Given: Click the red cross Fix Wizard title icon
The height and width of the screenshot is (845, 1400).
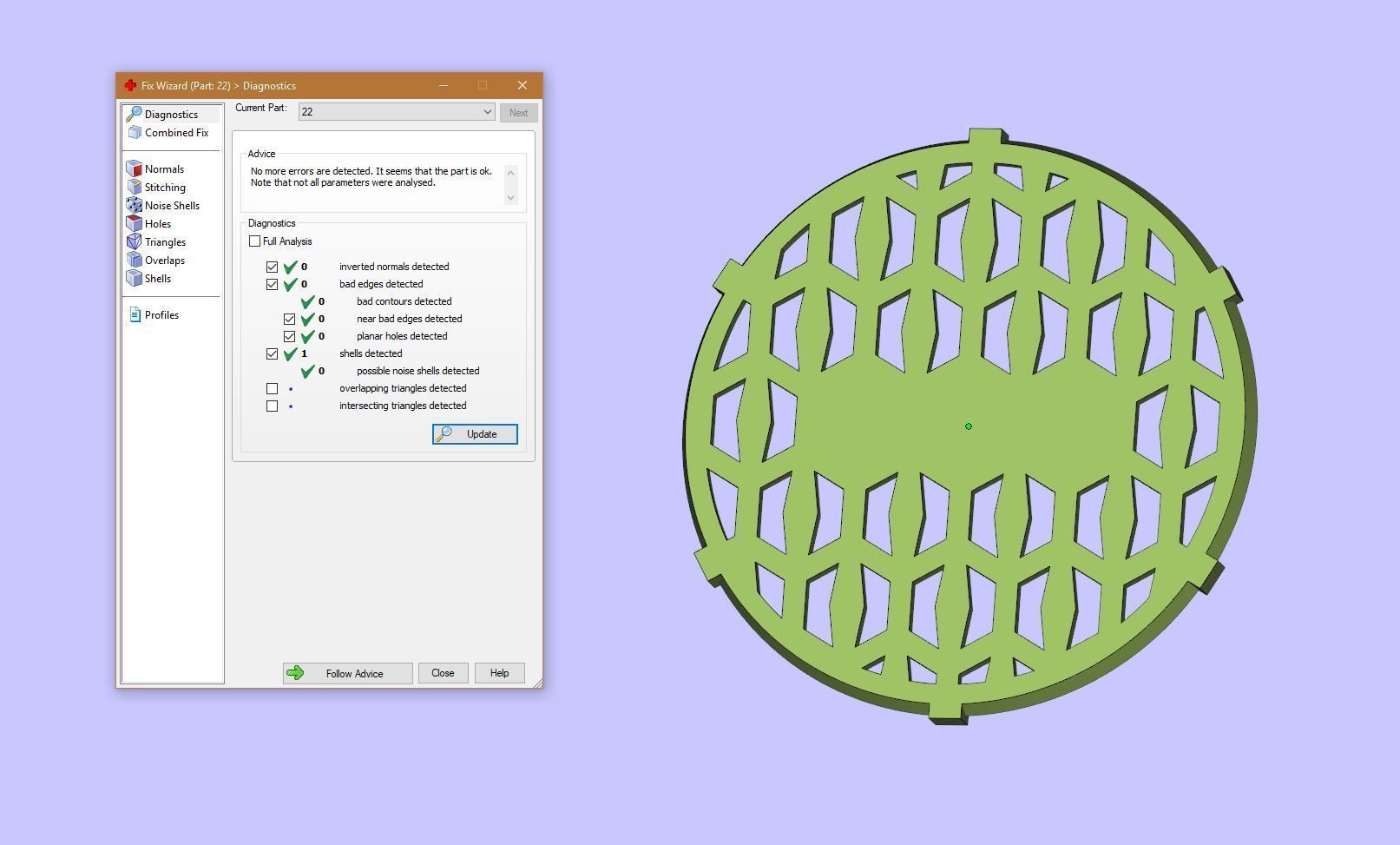Looking at the screenshot, I should (130, 85).
